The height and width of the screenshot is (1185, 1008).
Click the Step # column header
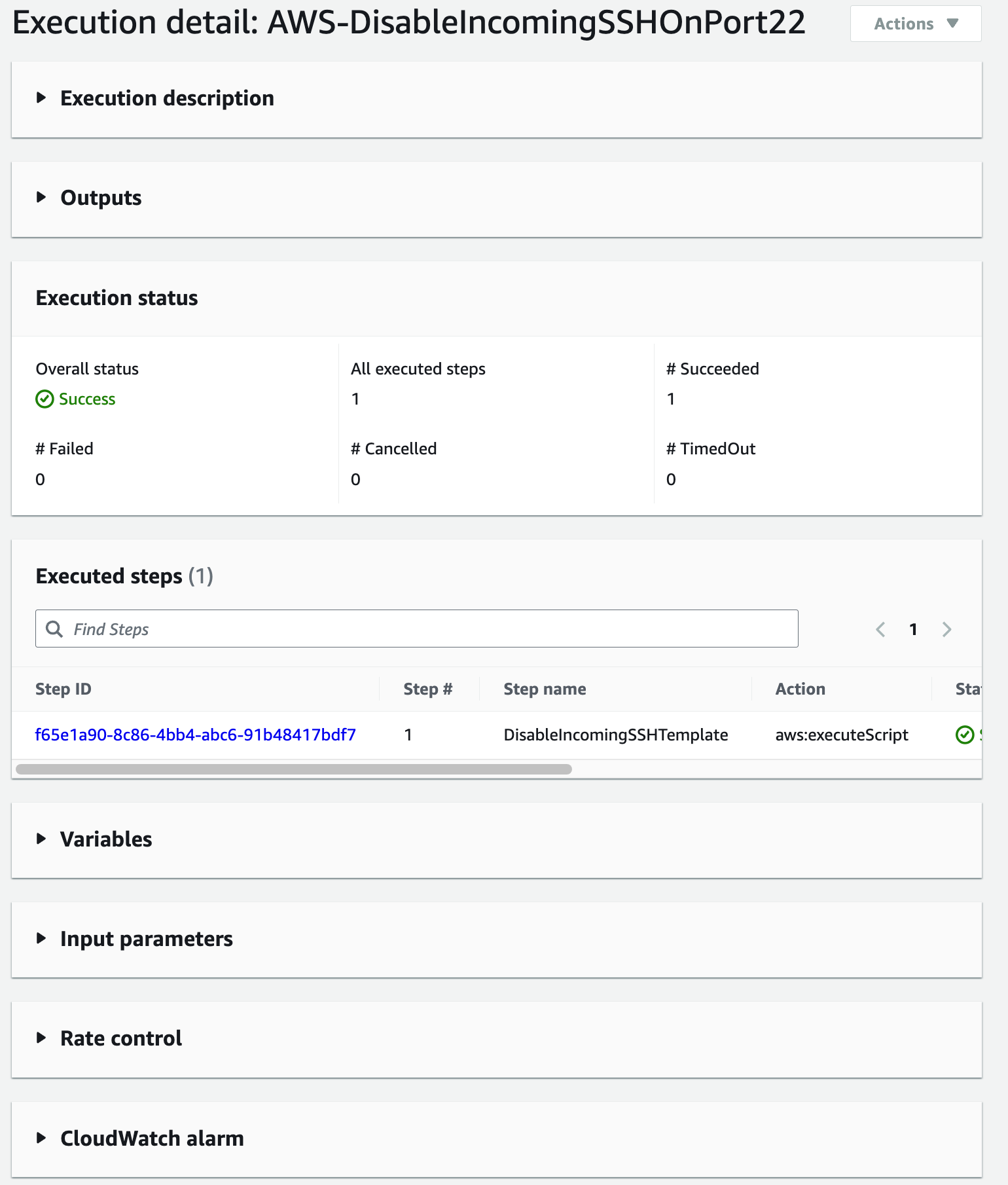[428, 689]
